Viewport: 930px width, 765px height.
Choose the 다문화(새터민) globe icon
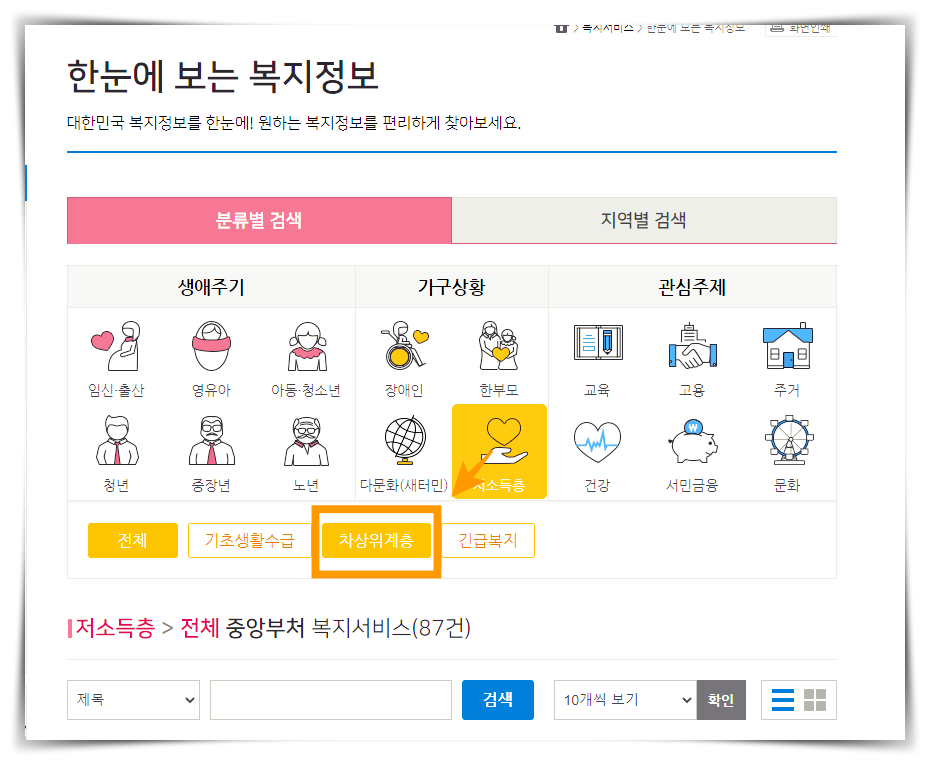405,441
